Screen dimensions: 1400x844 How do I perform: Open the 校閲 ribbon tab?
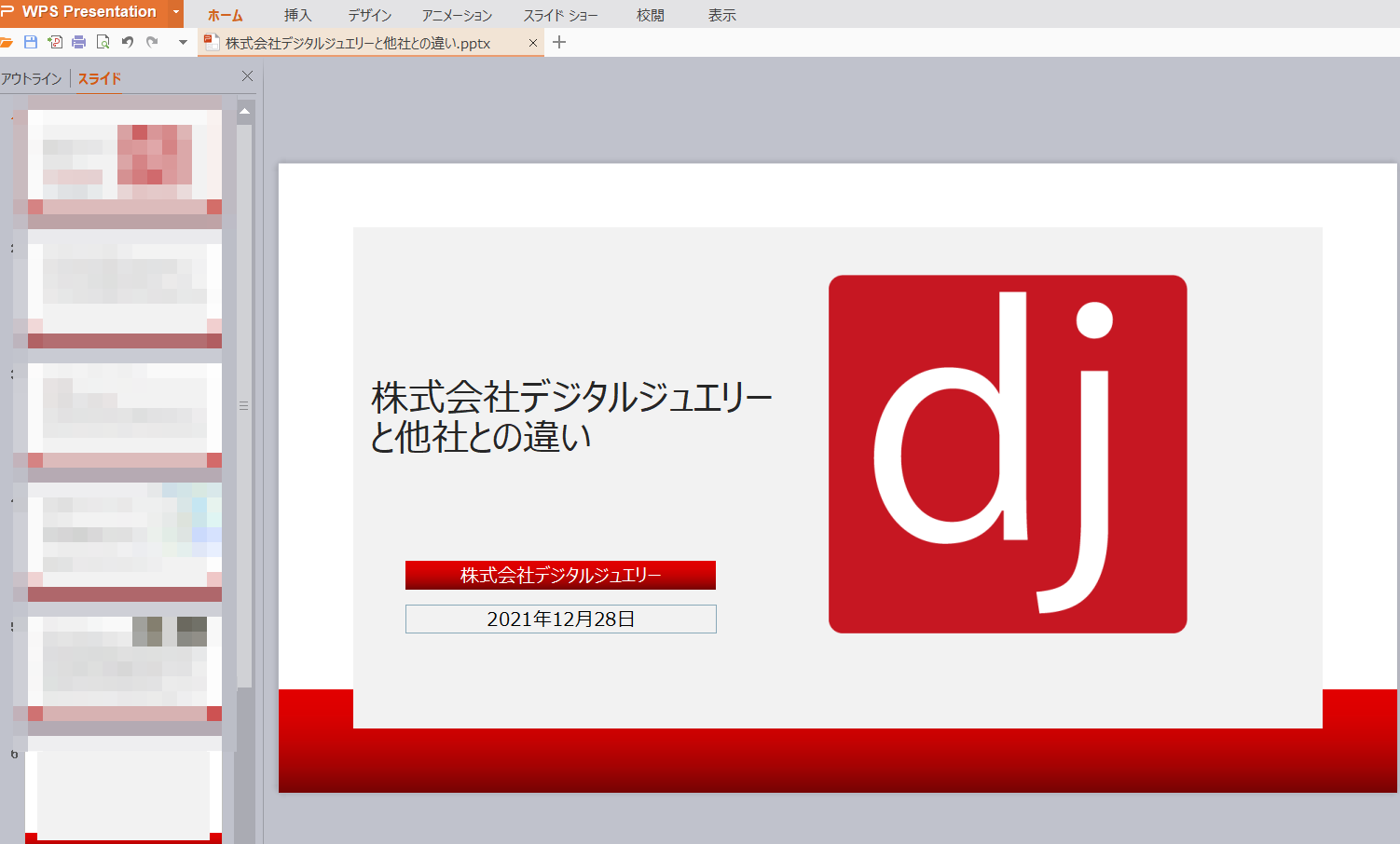[x=651, y=16]
